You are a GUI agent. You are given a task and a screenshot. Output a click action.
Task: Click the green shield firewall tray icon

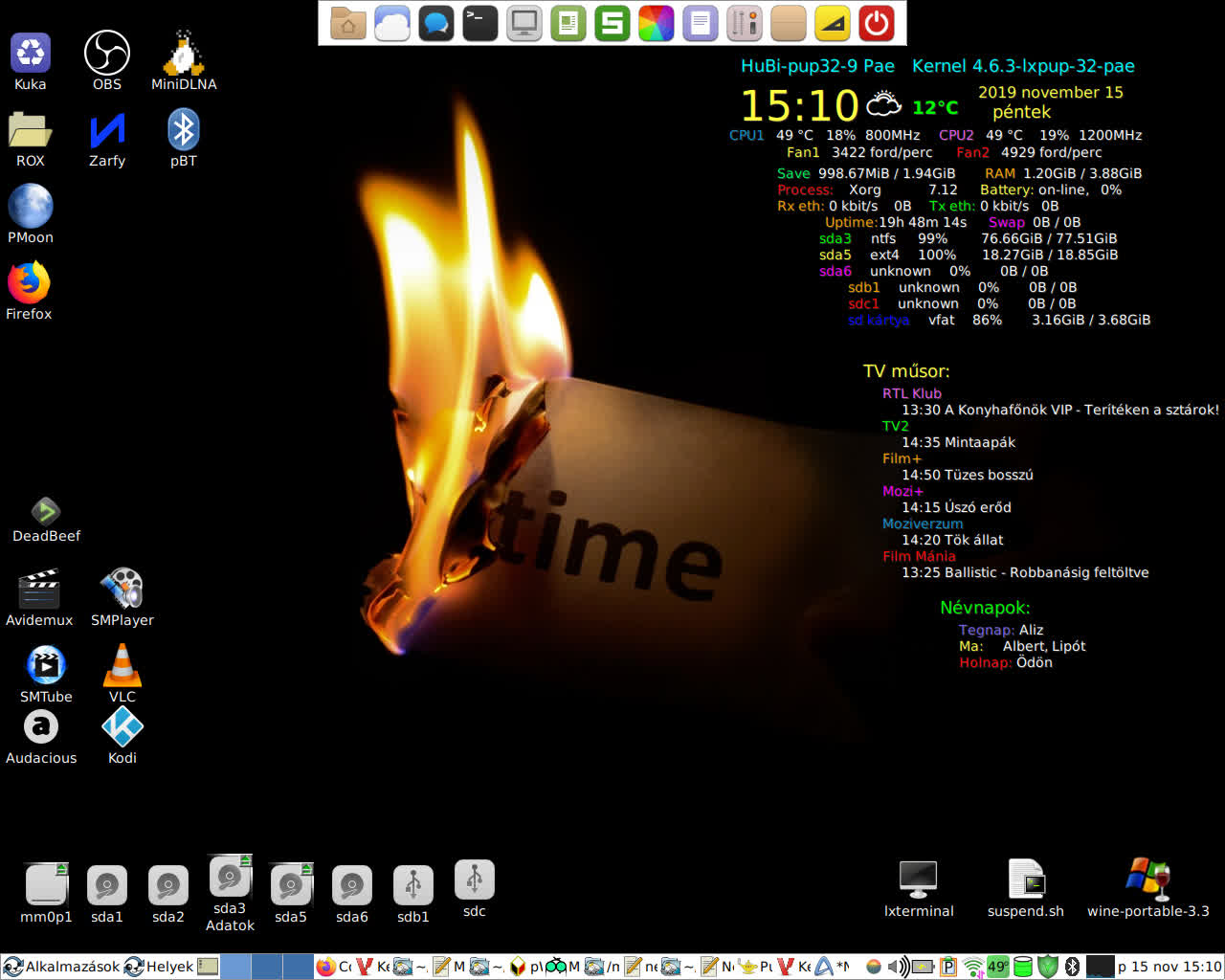click(1048, 967)
